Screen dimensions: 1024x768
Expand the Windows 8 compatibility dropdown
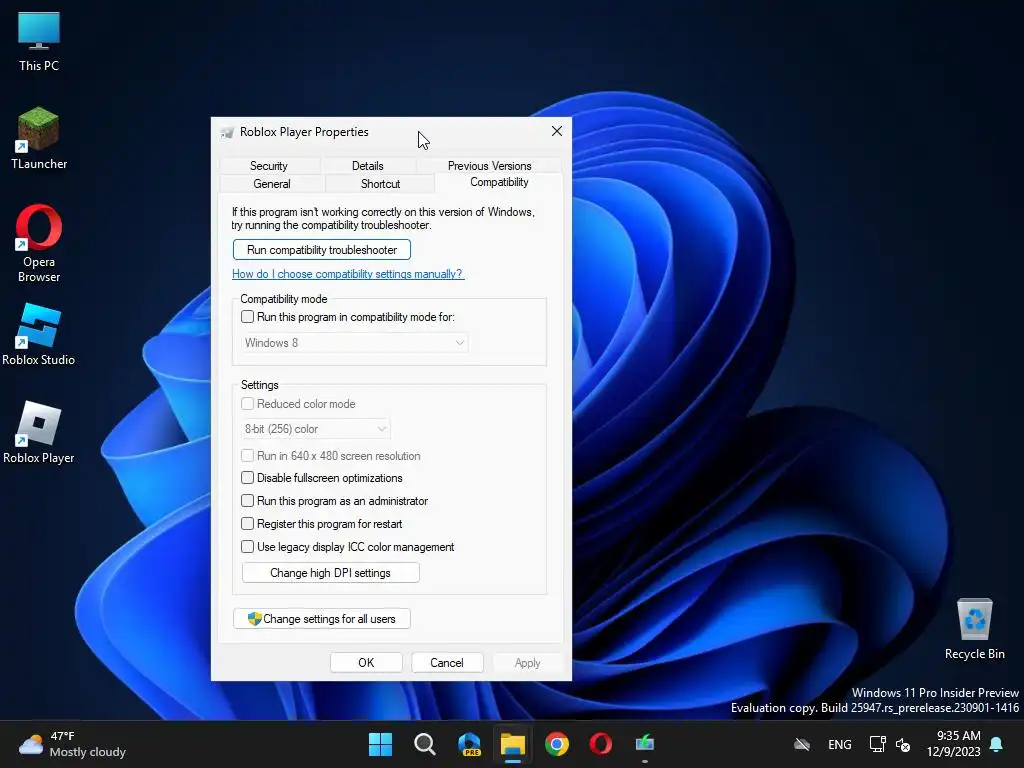coord(354,343)
